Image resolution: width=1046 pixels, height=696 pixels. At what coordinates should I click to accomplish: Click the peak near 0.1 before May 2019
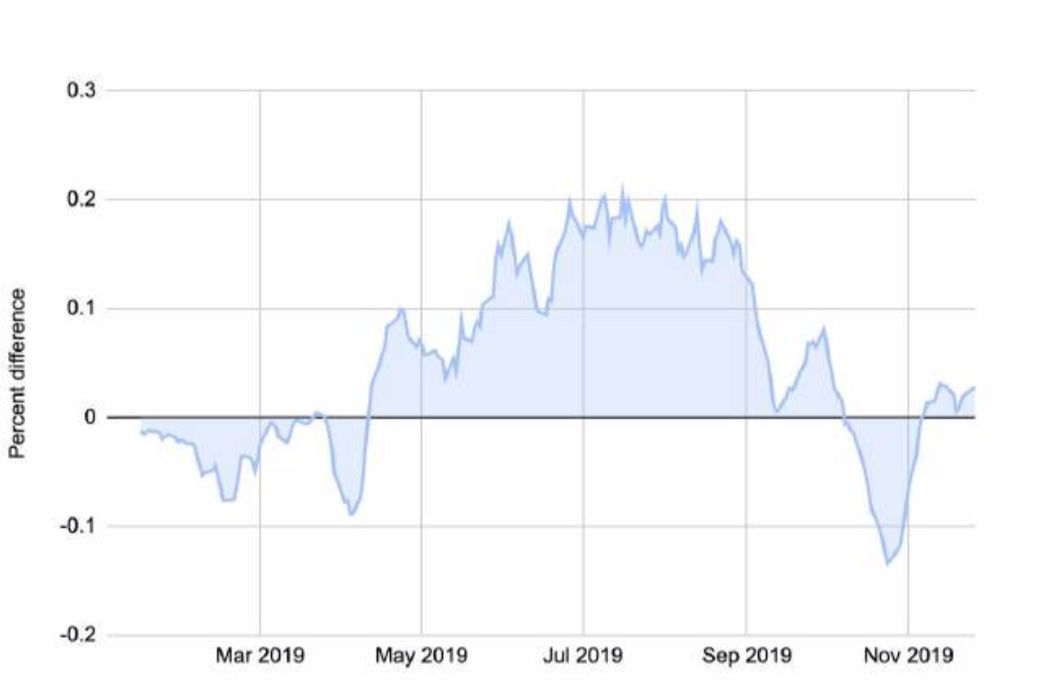[x=400, y=310]
